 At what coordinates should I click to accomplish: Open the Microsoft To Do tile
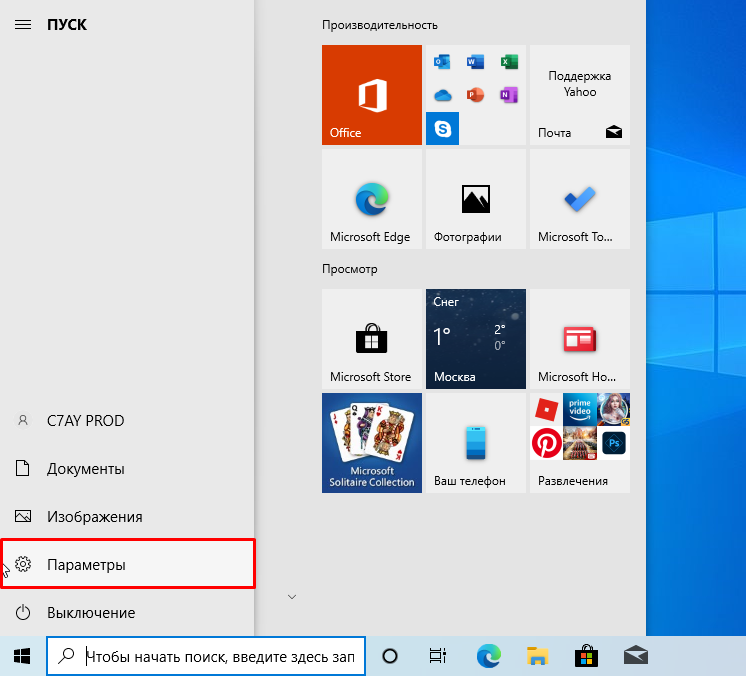click(x=580, y=199)
